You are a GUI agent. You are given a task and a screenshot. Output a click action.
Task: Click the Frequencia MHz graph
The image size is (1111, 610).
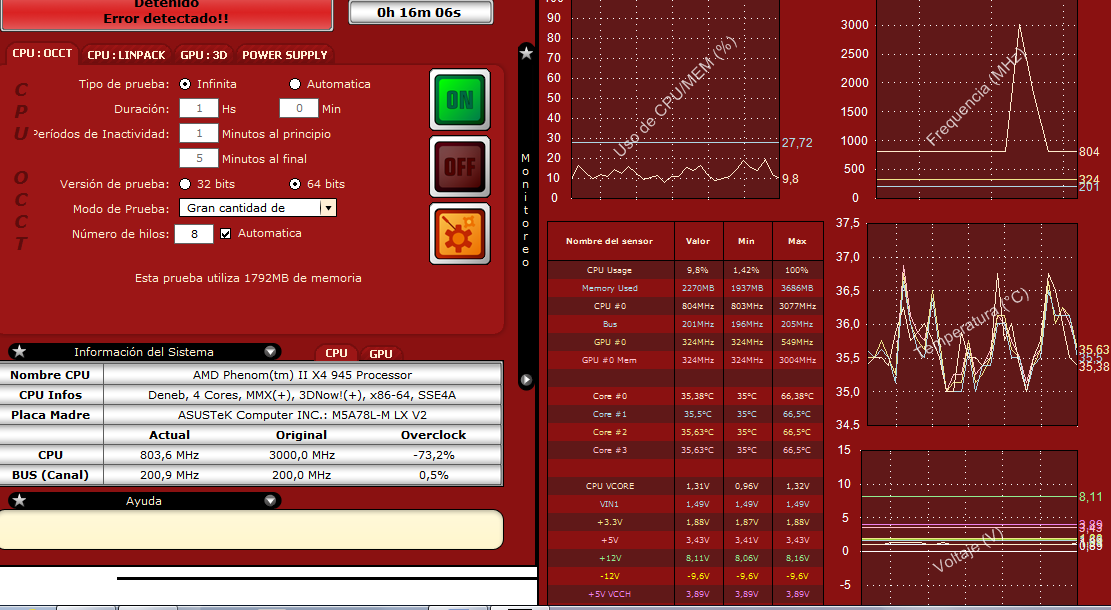(977, 99)
